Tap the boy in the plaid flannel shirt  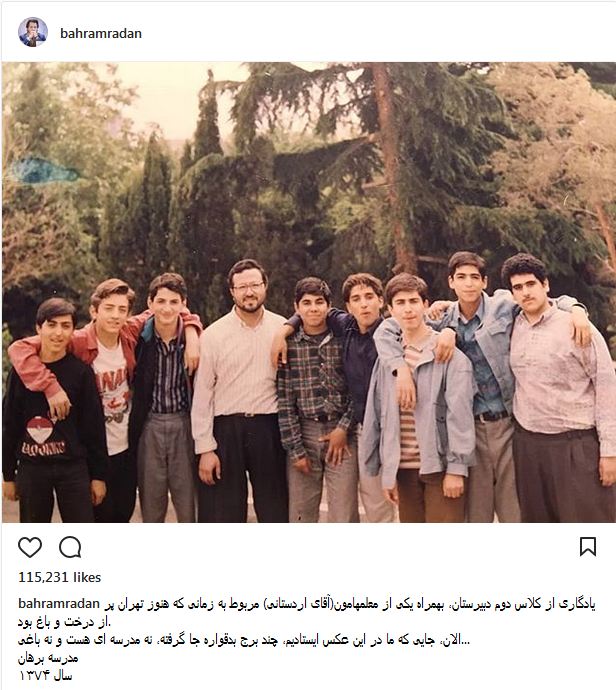click(x=316, y=398)
